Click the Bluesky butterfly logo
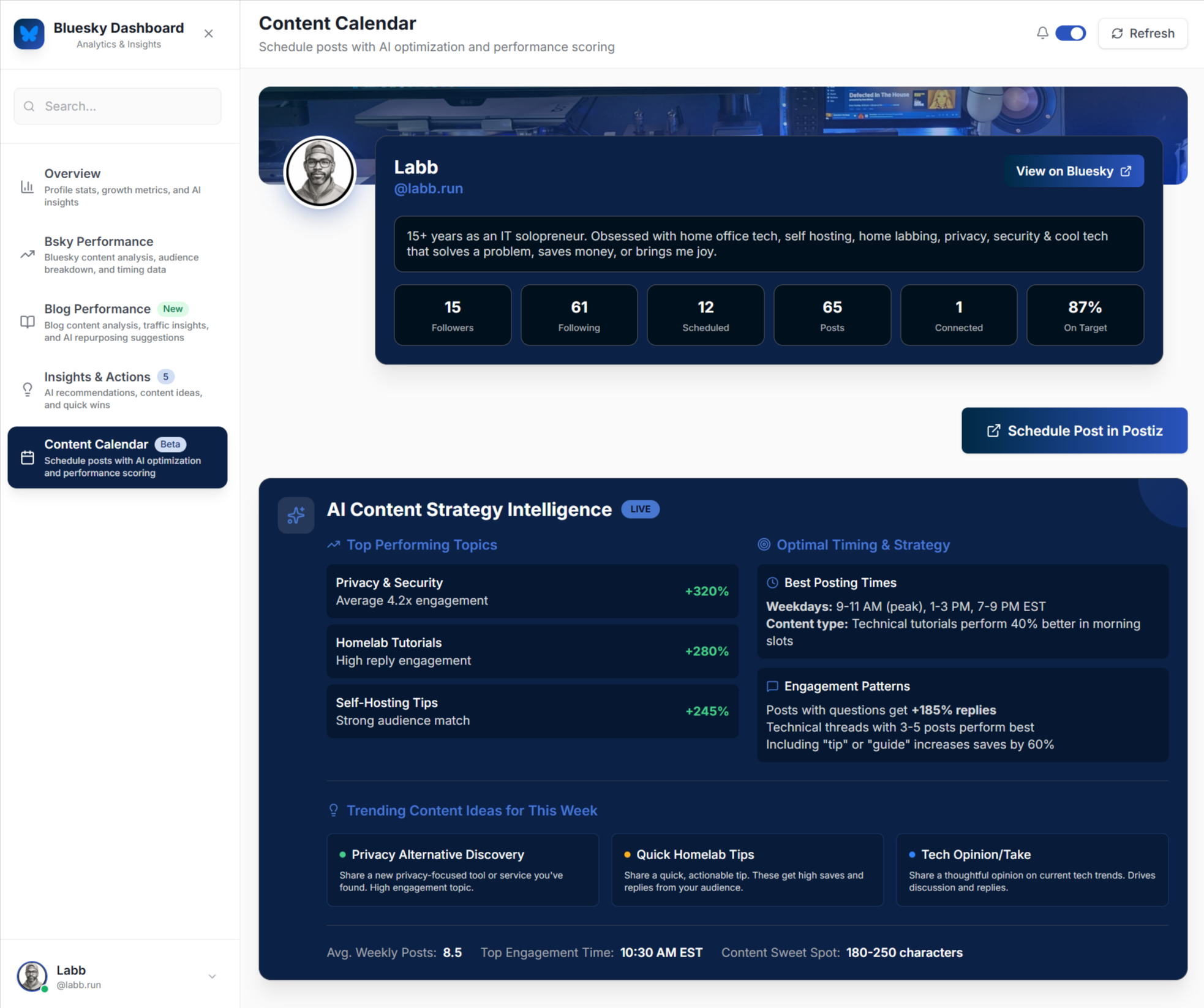This screenshot has height=1008, width=1204. [29, 34]
